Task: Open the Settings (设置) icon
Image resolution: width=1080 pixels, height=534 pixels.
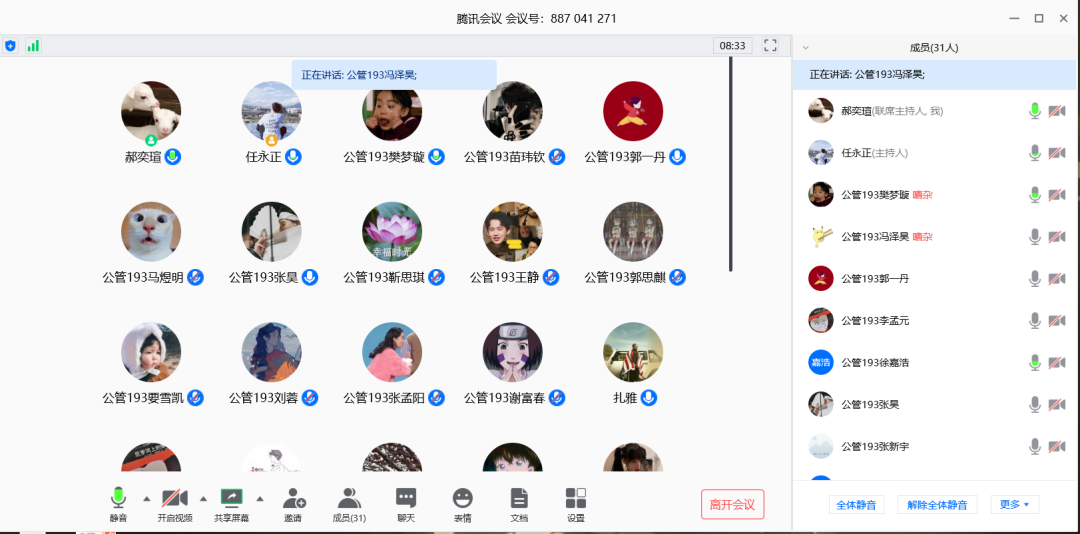Action: [x=576, y=498]
